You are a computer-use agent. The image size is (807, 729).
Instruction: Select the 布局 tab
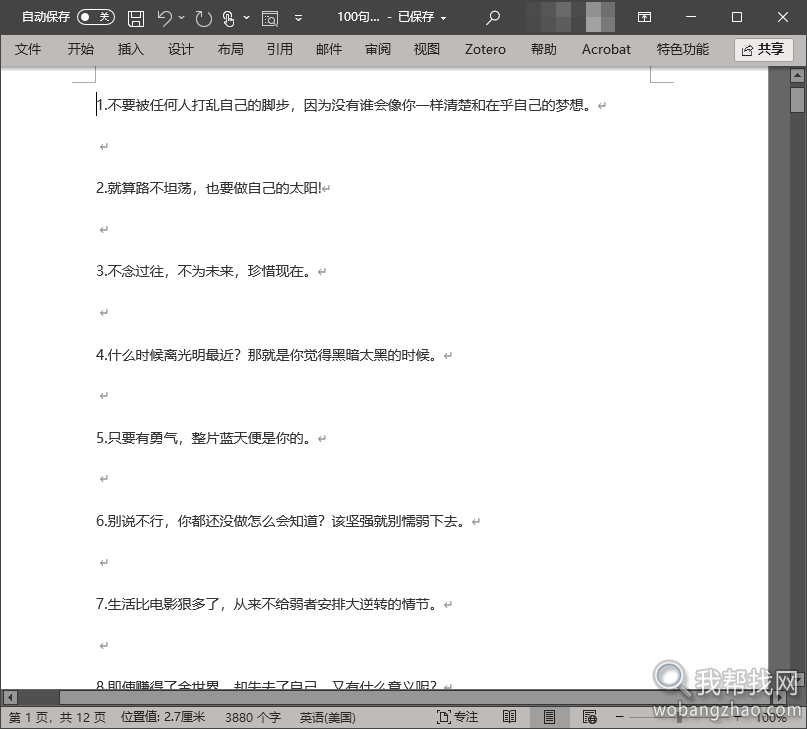[231, 49]
